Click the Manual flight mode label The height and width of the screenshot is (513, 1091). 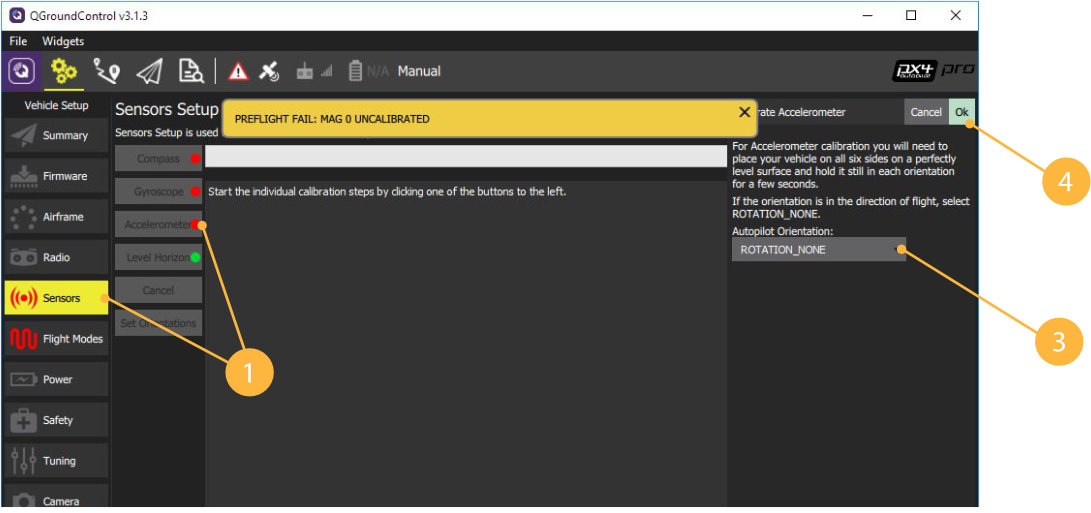tap(419, 71)
